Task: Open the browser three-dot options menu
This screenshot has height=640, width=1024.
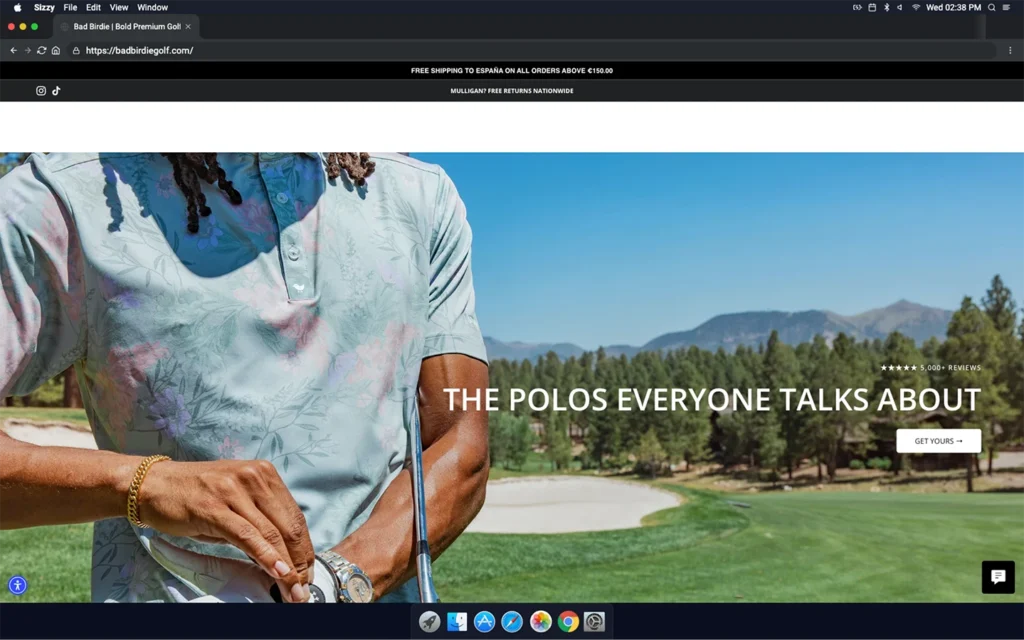Action: 1010,50
